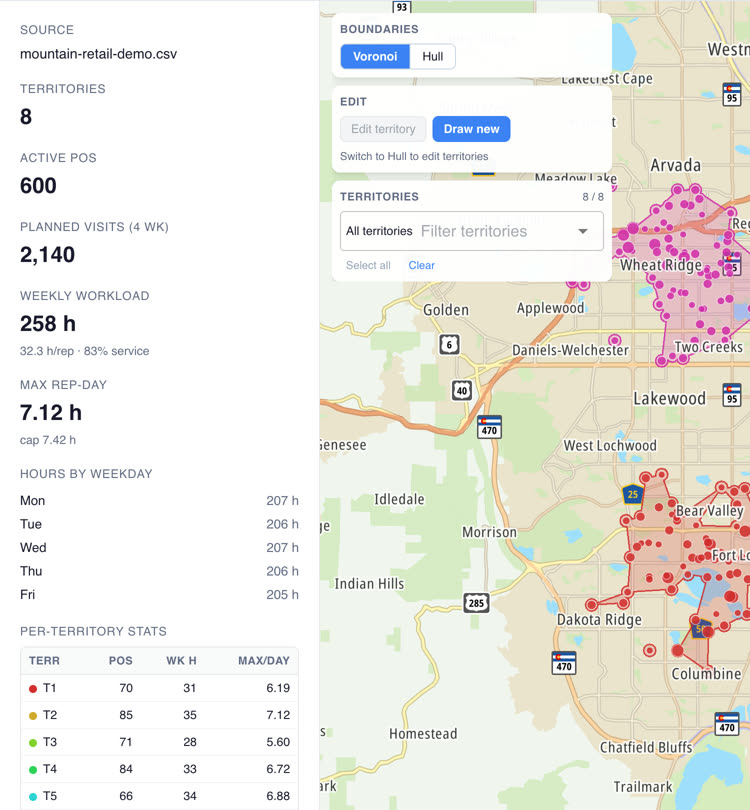Select the T4 territory row label
This screenshot has width=750, height=810.
pos(50,769)
